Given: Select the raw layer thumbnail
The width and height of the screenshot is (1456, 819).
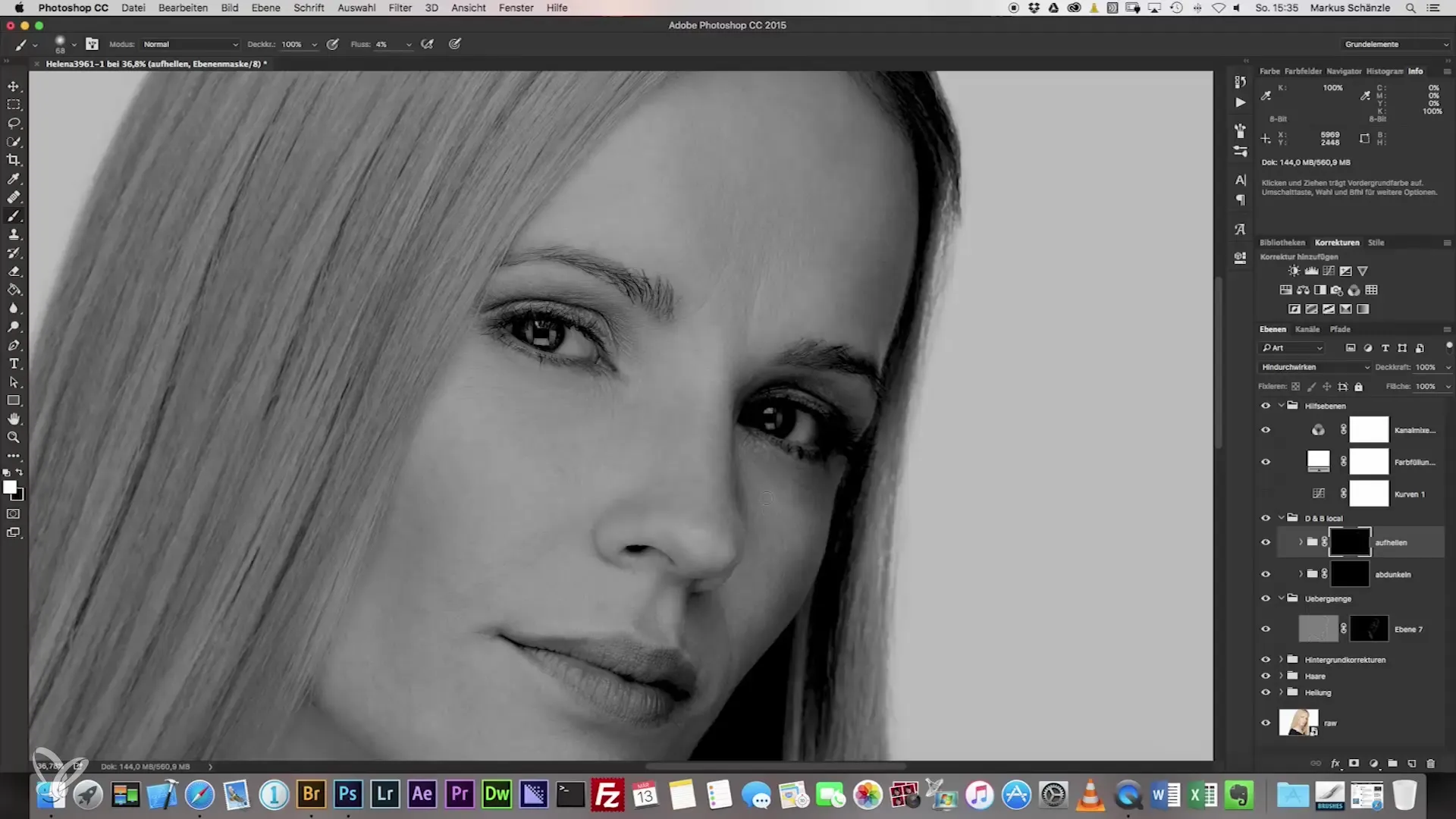Looking at the screenshot, I should tap(1298, 723).
